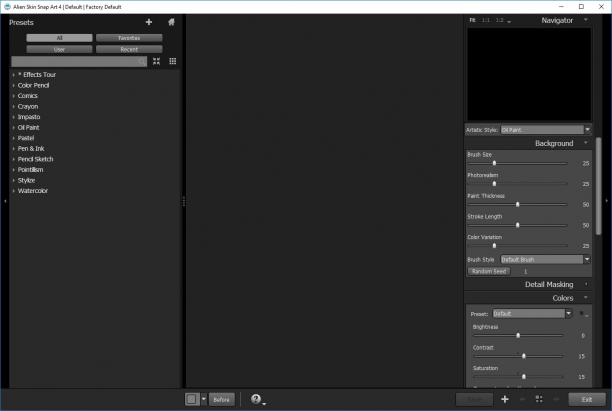Expand the Oil Paint preset group
This screenshot has width=612, height=411.
click(13, 127)
